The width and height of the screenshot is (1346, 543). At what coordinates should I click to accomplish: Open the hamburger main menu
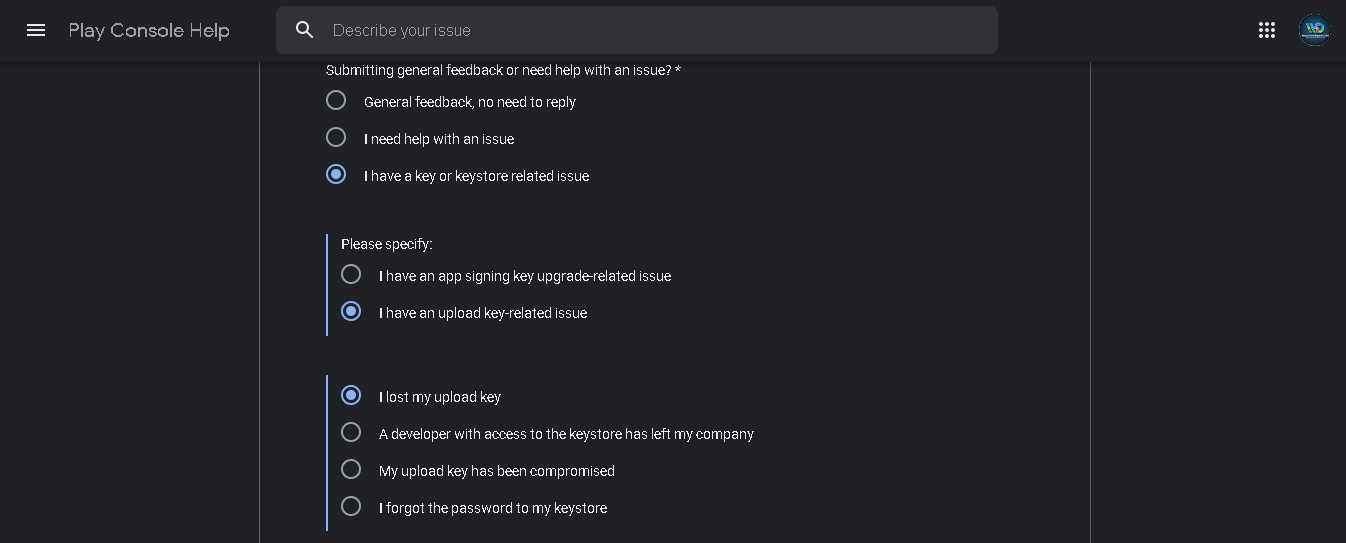click(x=36, y=30)
